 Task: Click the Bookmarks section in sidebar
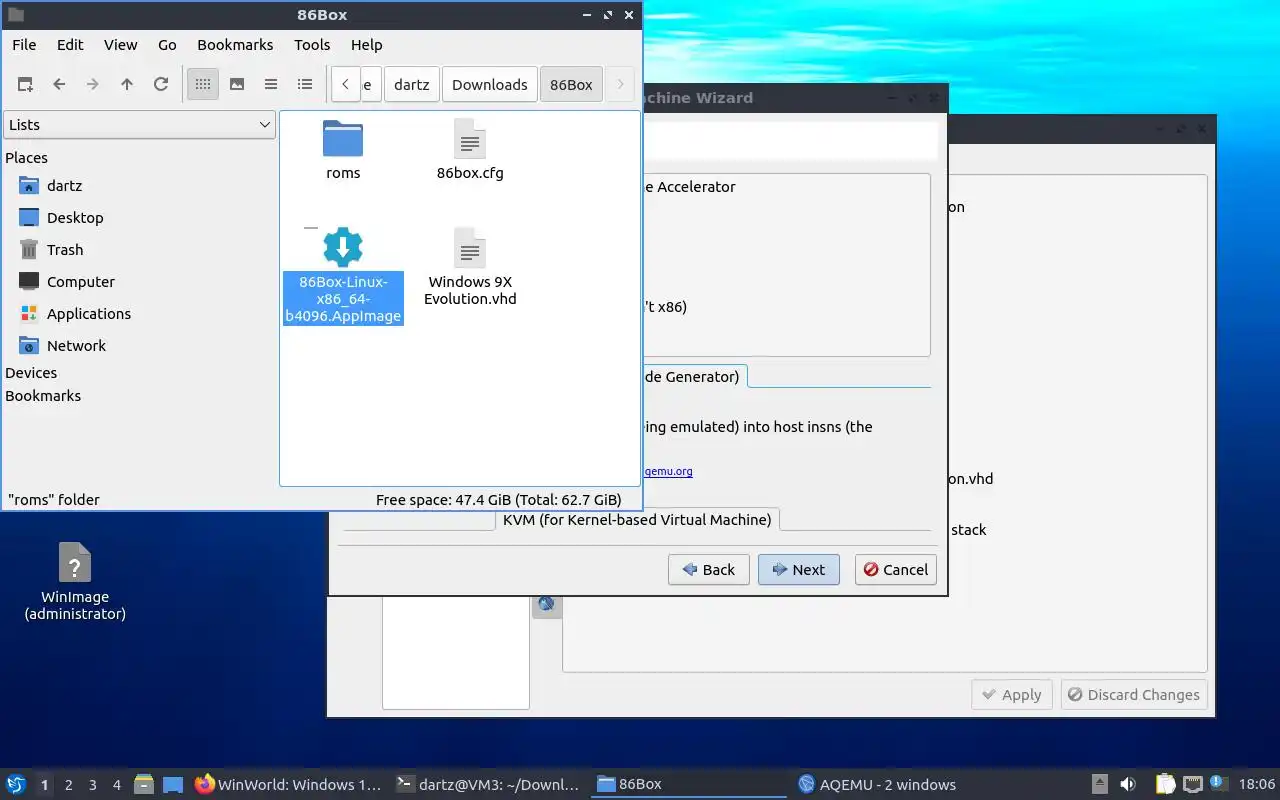(43, 396)
